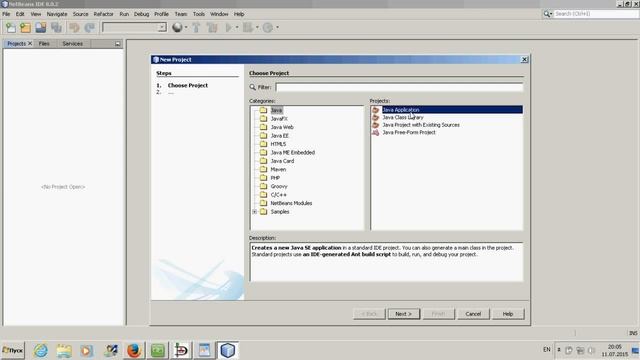Select Java Class Library project type

click(402, 117)
